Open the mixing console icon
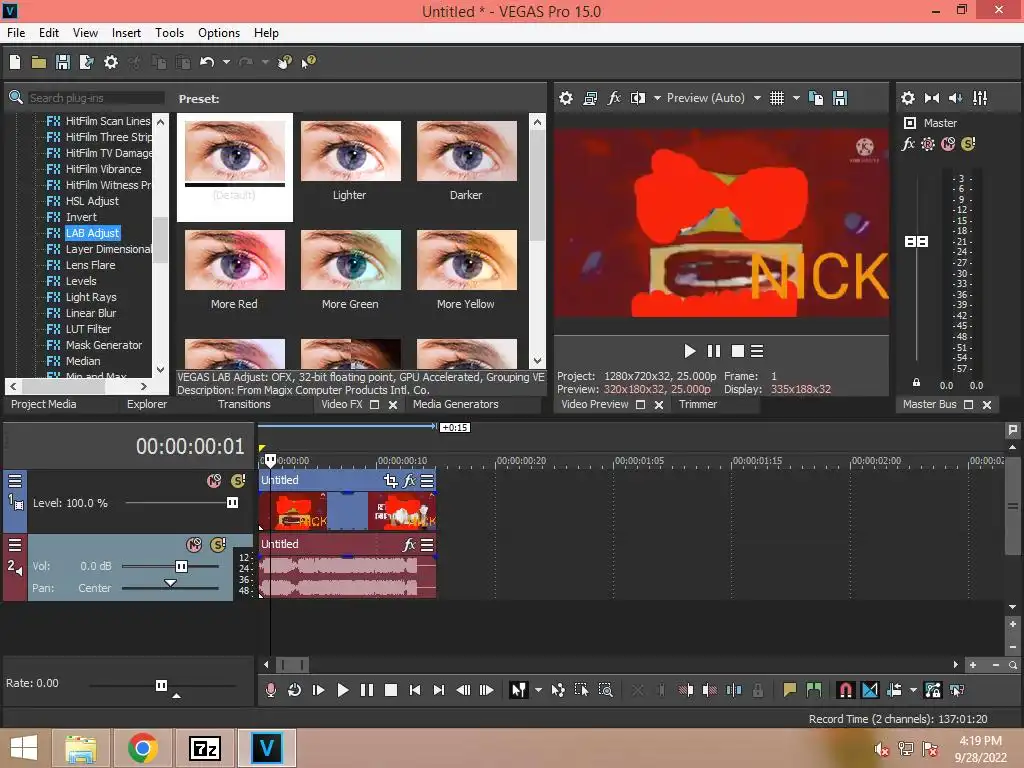The width and height of the screenshot is (1024, 768). [x=980, y=98]
